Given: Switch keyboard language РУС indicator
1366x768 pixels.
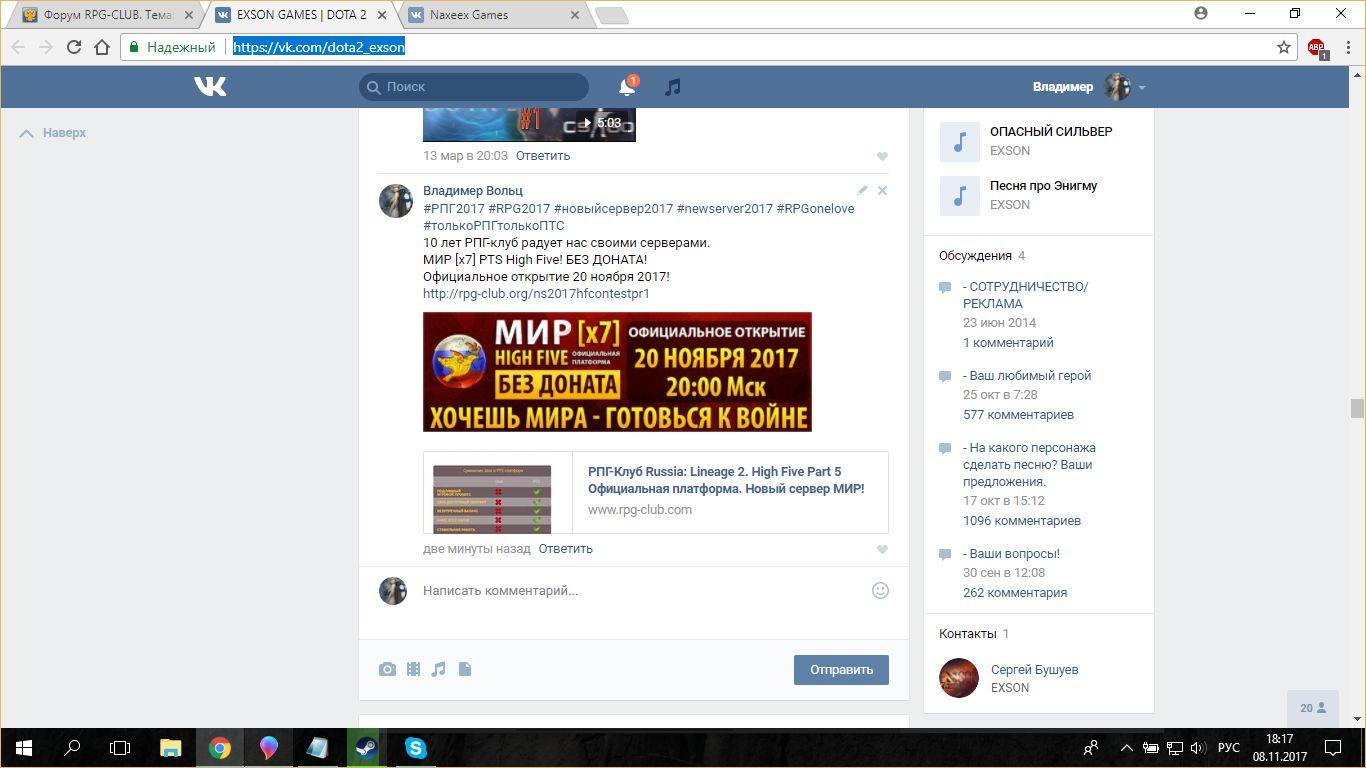Looking at the screenshot, I should tap(1229, 747).
